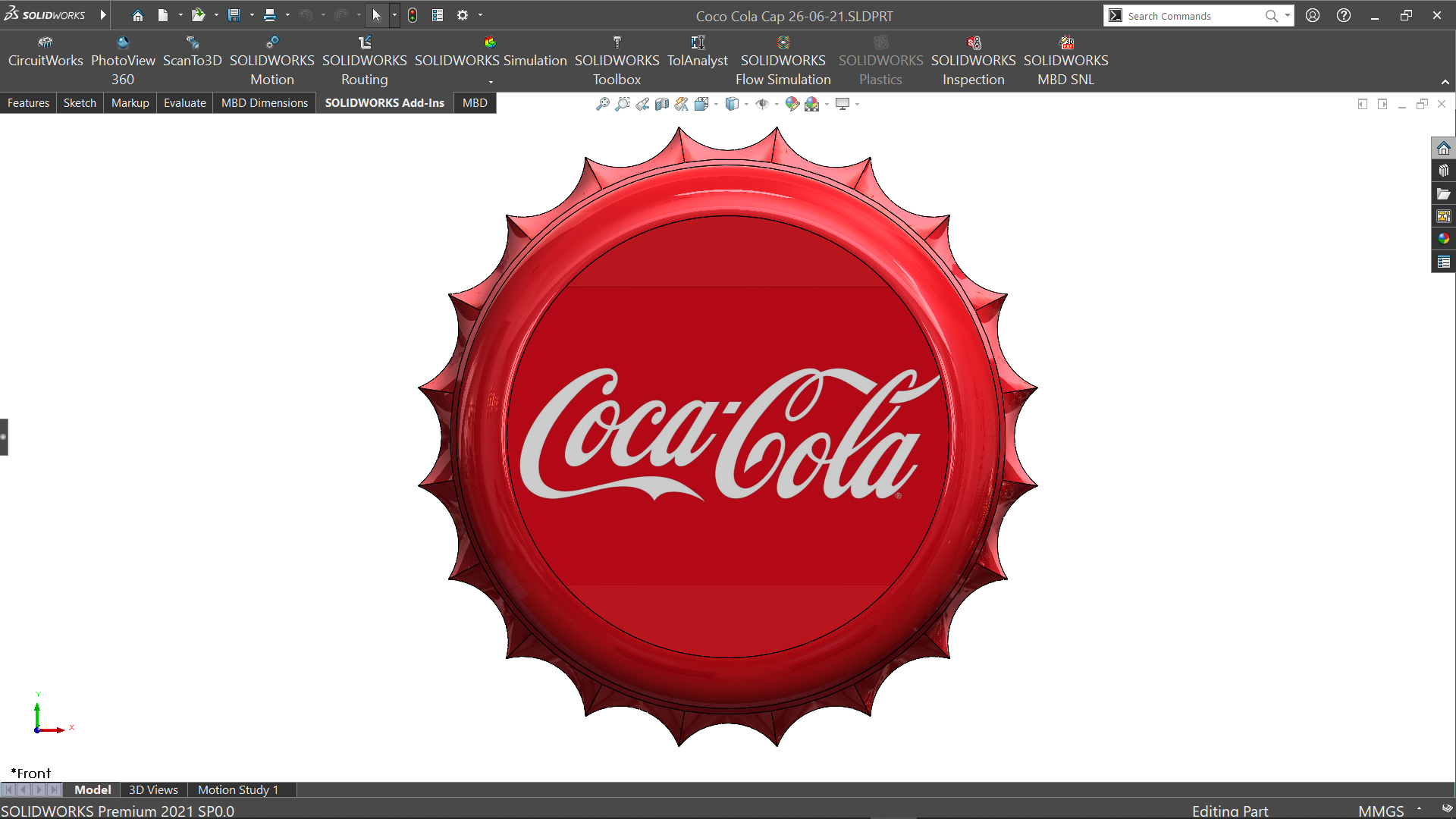Image resolution: width=1456 pixels, height=819 pixels.
Task: Click Hide/Show Items eye icon
Action: click(x=762, y=104)
